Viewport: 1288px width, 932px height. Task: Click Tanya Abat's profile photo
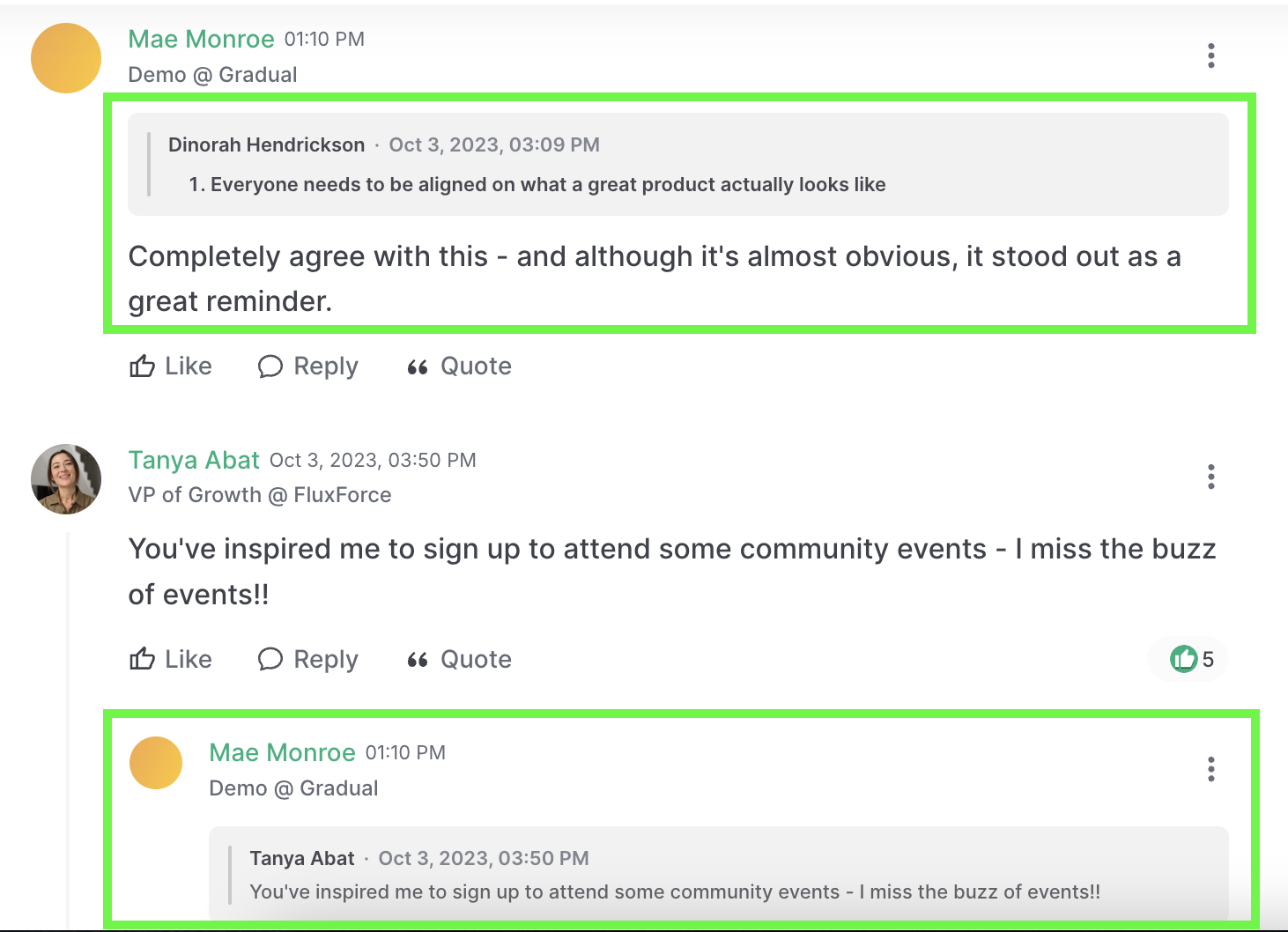pyautogui.click(x=66, y=479)
